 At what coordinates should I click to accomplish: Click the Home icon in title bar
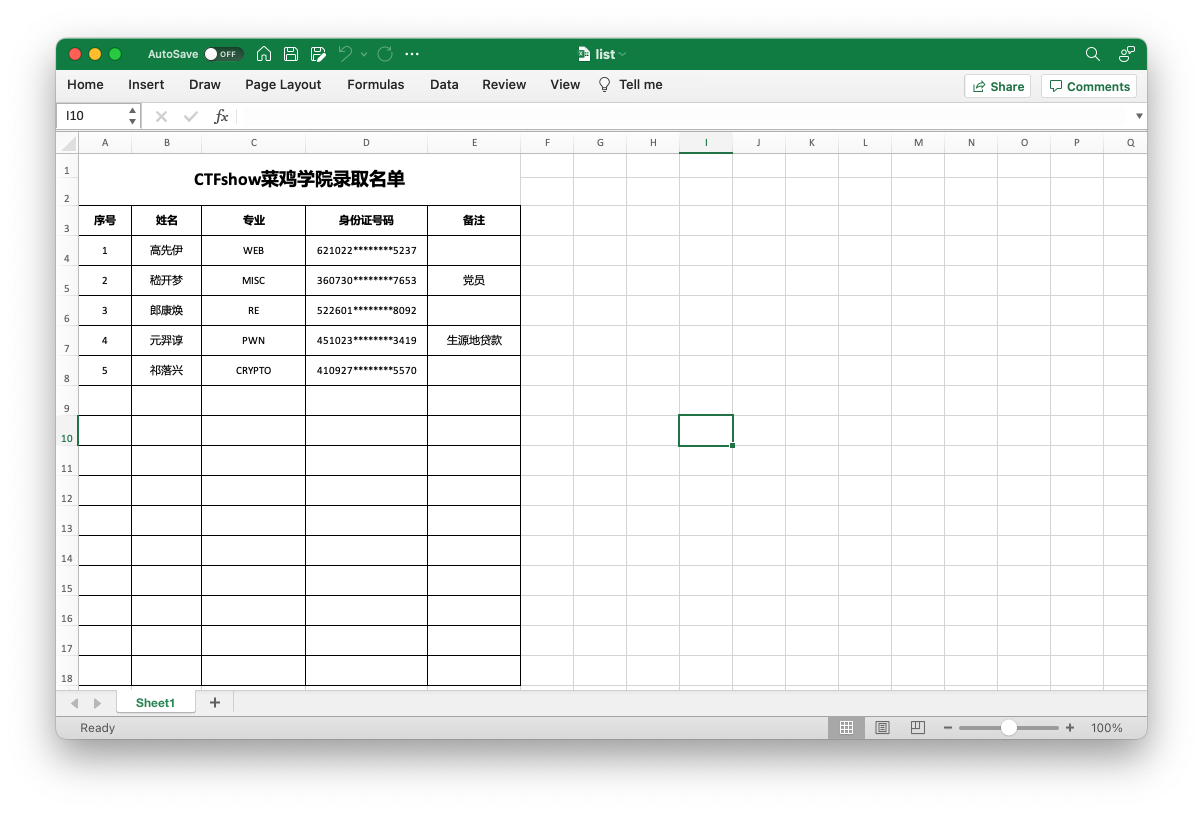264,54
